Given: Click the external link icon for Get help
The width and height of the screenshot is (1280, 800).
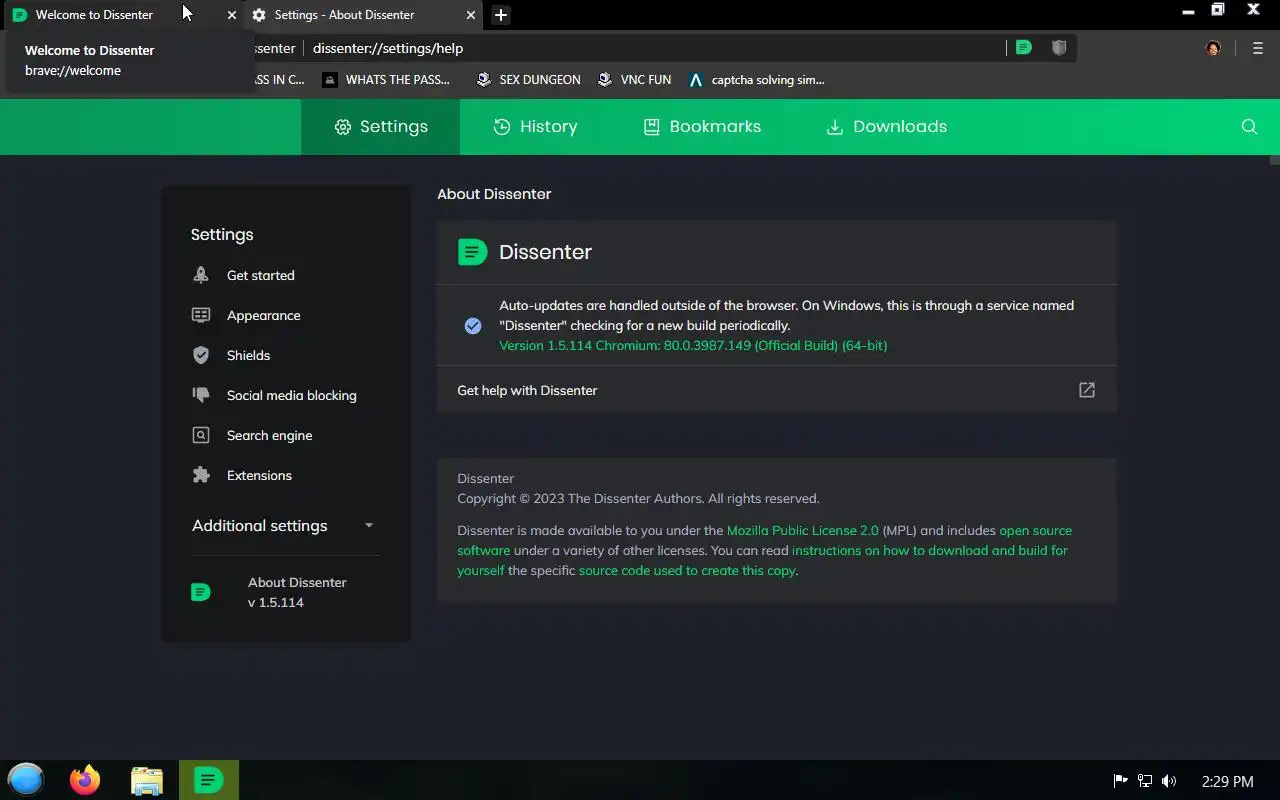Looking at the screenshot, I should click(1087, 390).
